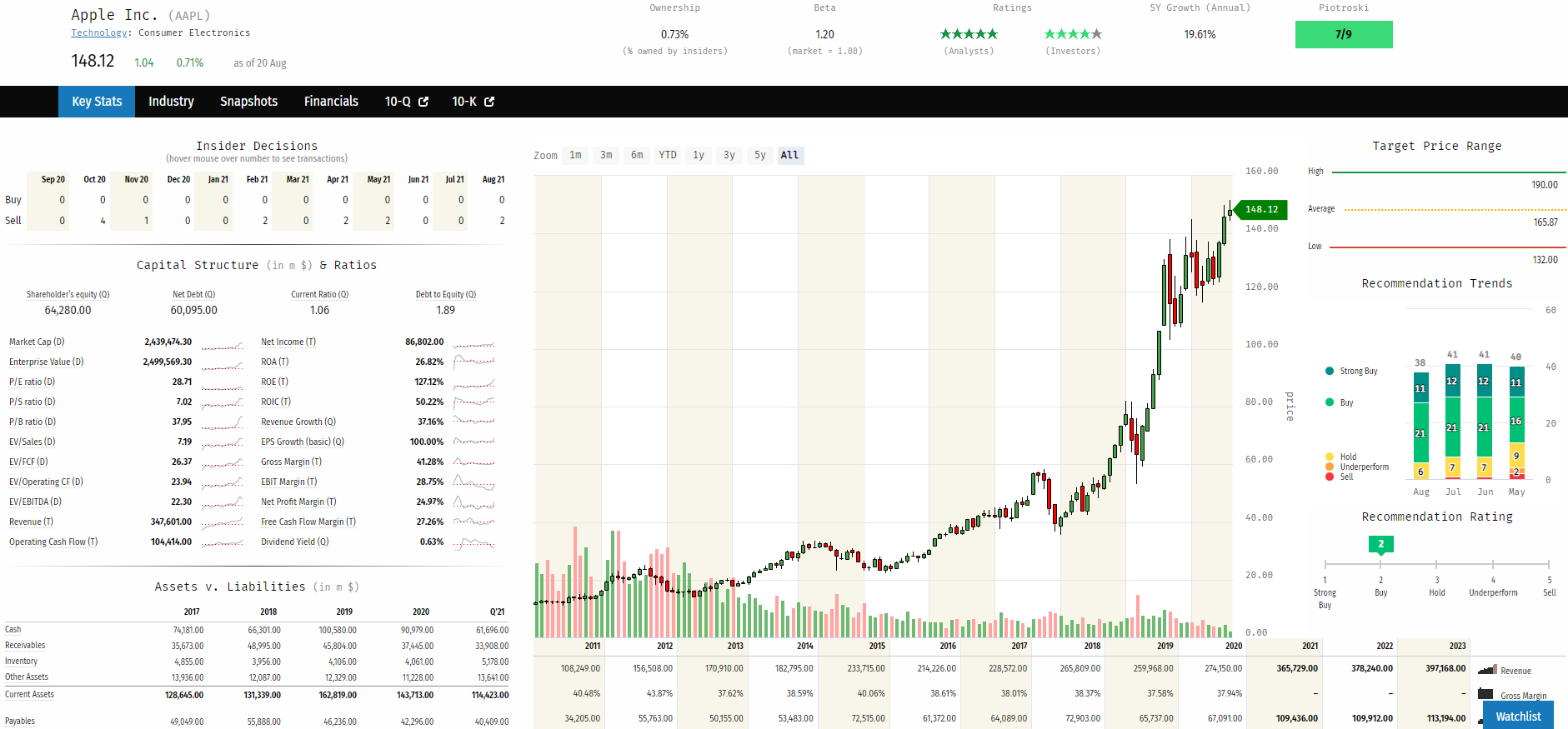Screen dimensions: 1568x729
Task: Open the Industry tab
Action: 171,102
